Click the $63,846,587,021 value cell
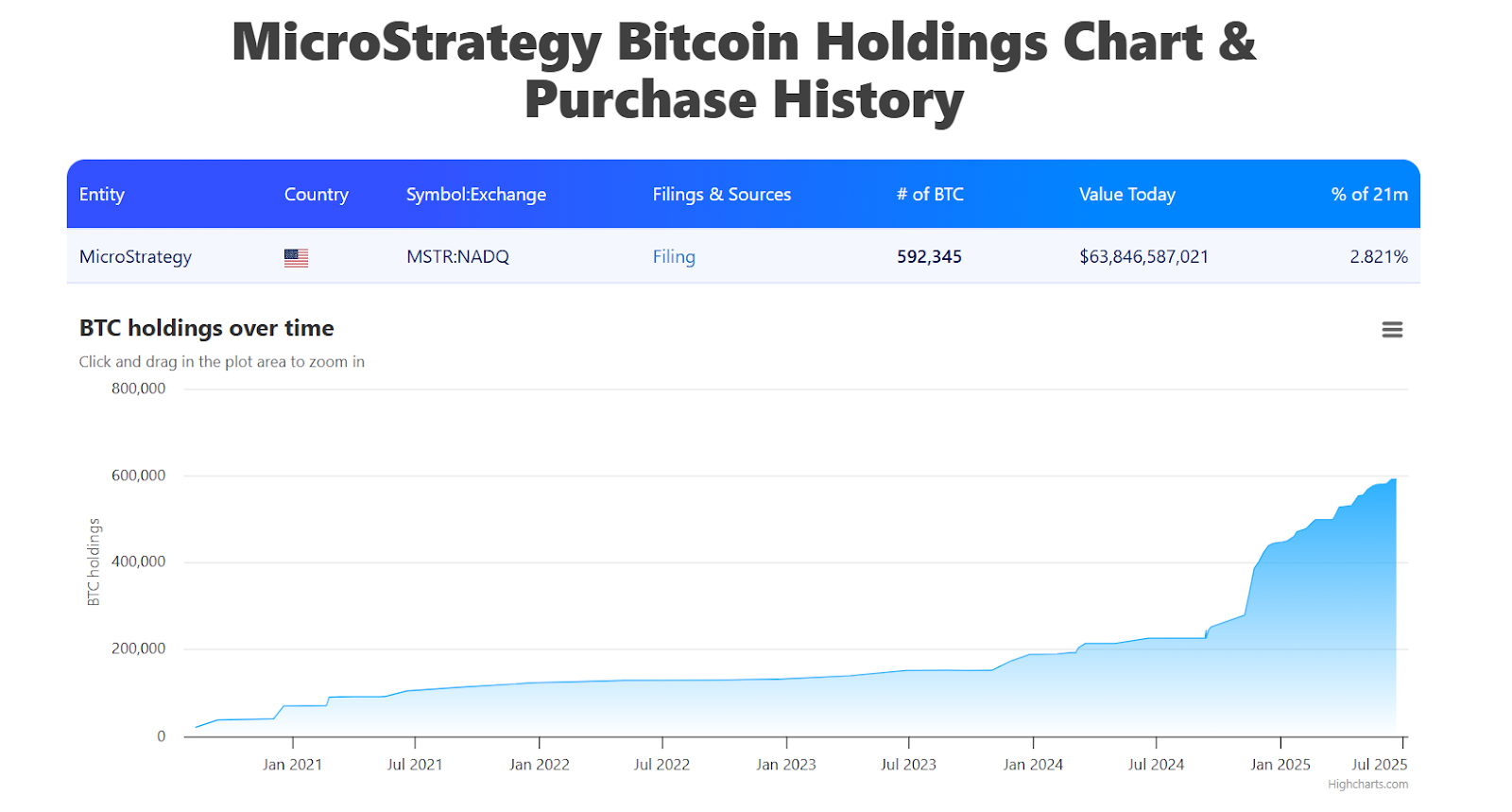Image resolution: width=1512 pixels, height=812 pixels. click(1143, 257)
